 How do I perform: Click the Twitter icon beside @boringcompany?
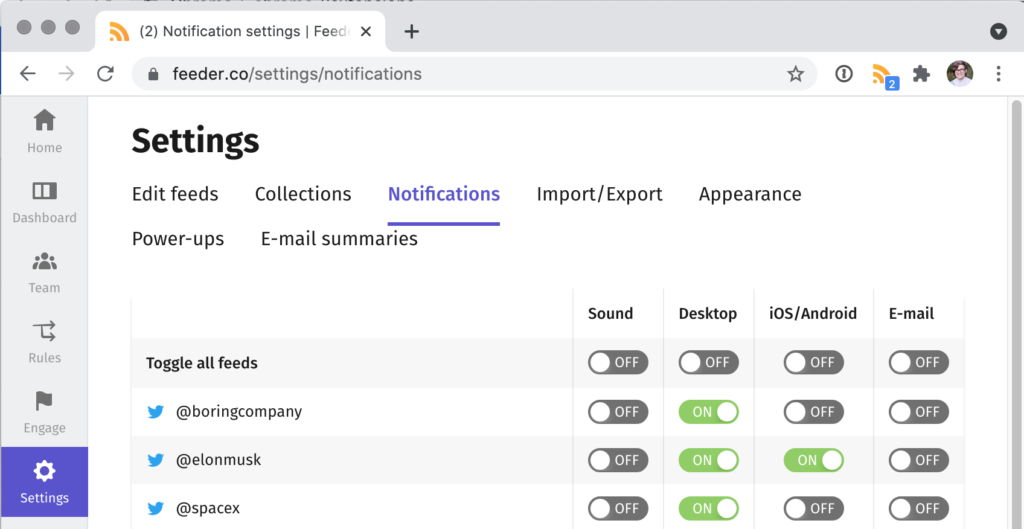click(155, 412)
